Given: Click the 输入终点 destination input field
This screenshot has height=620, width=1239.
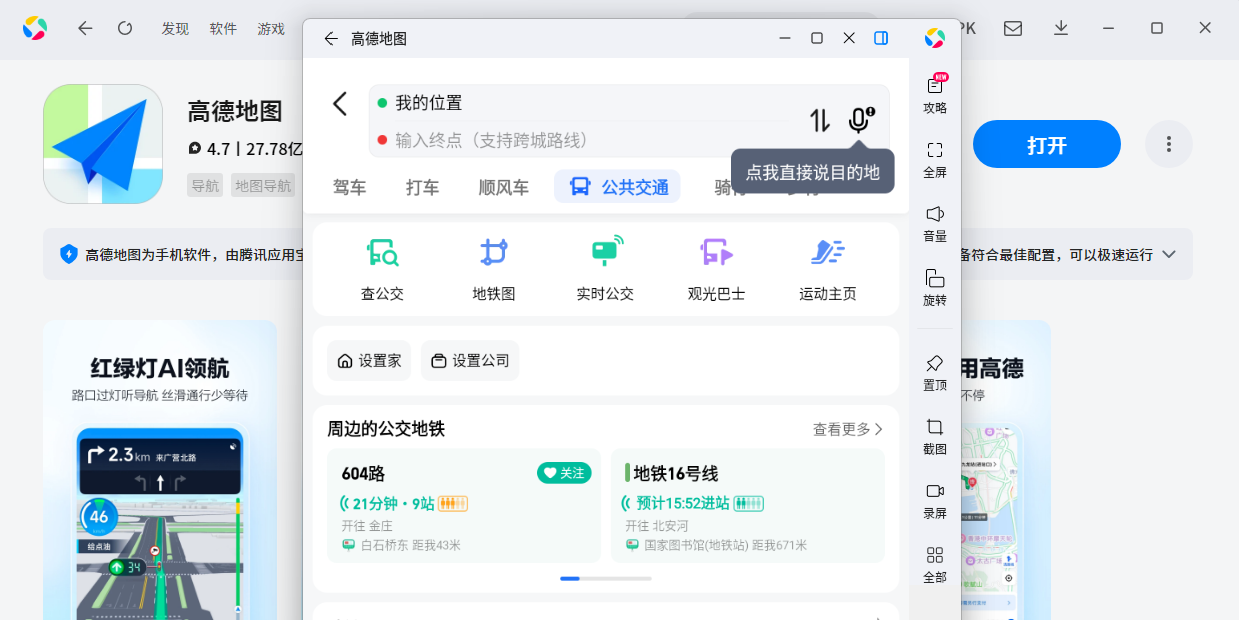Looking at the screenshot, I should [x=590, y=140].
